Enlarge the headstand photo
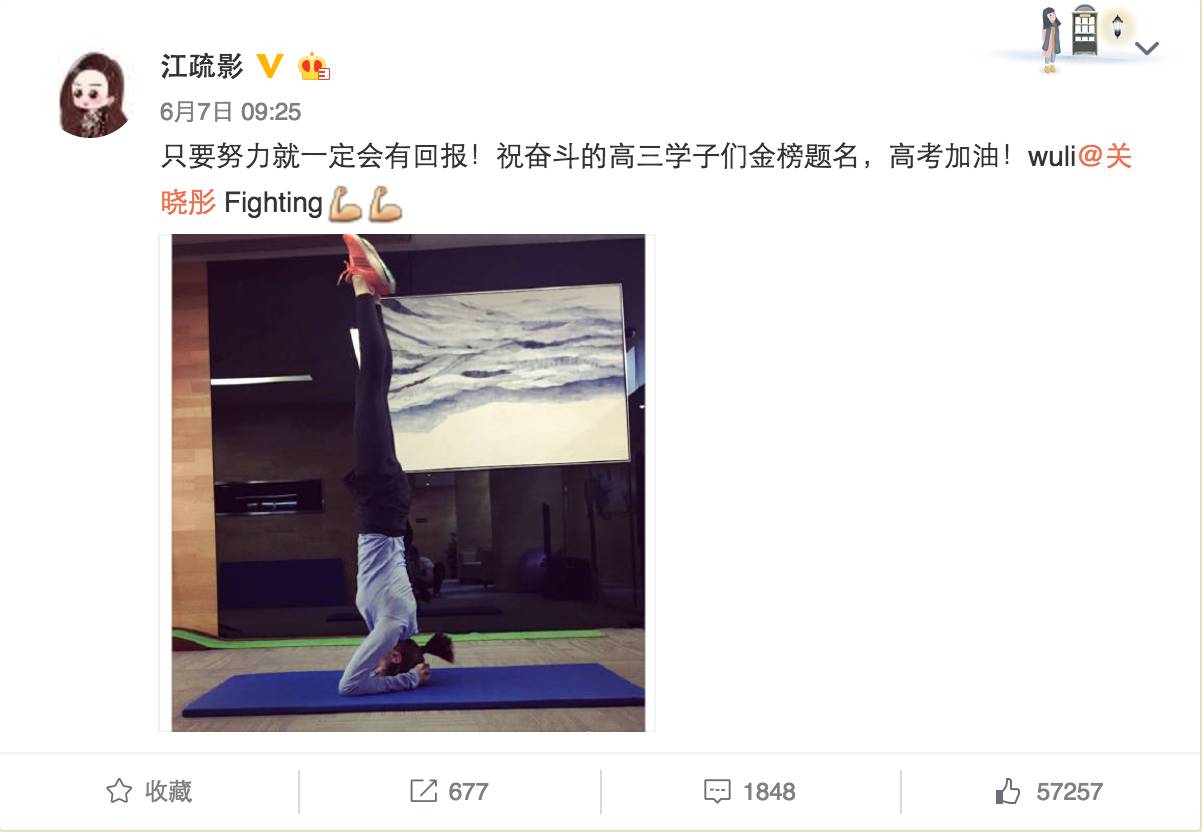 408,483
